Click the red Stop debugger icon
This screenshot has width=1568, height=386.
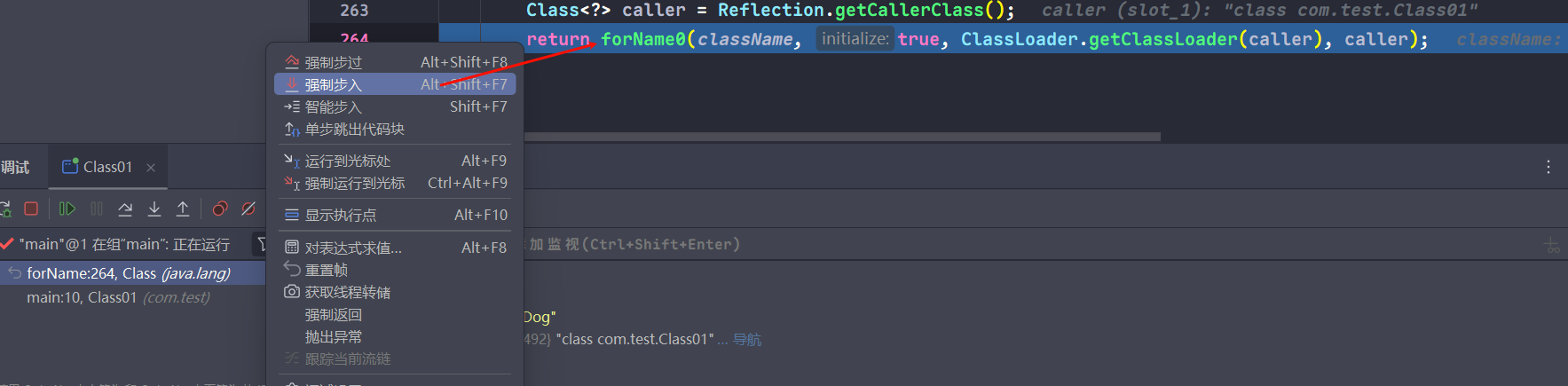pyautogui.click(x=31, y=209)
